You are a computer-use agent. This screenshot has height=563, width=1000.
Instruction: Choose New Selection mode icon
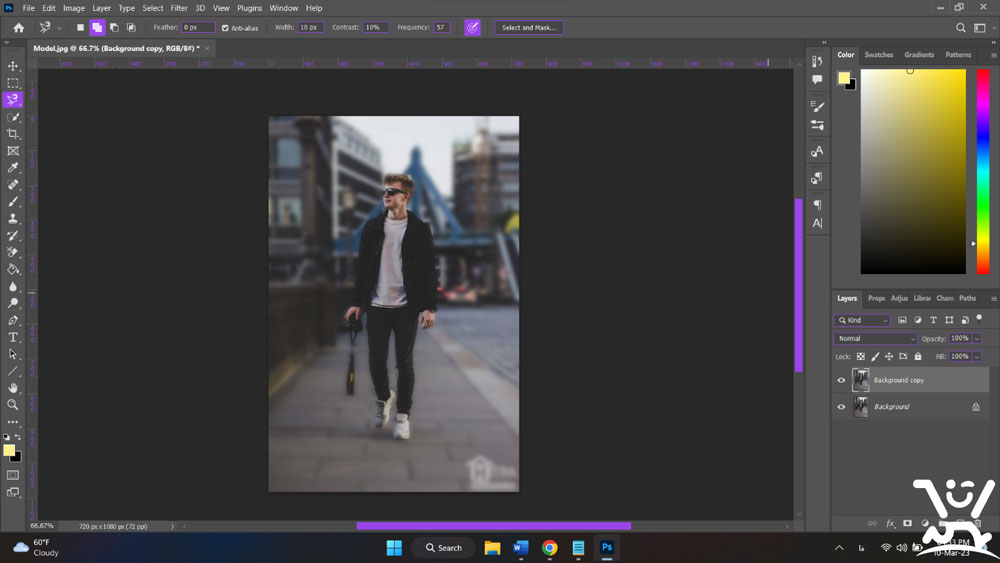tap(80, 27)
